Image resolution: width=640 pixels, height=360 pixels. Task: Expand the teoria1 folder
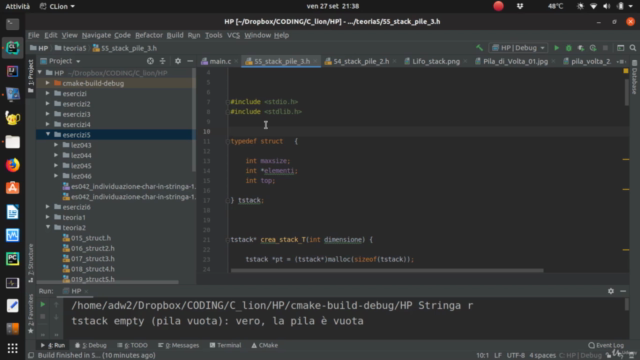tap(48, 217)
